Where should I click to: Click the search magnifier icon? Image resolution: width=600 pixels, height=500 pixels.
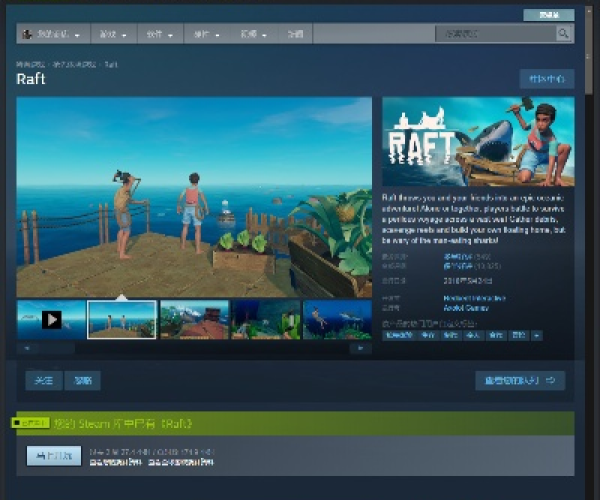[564, 34]
